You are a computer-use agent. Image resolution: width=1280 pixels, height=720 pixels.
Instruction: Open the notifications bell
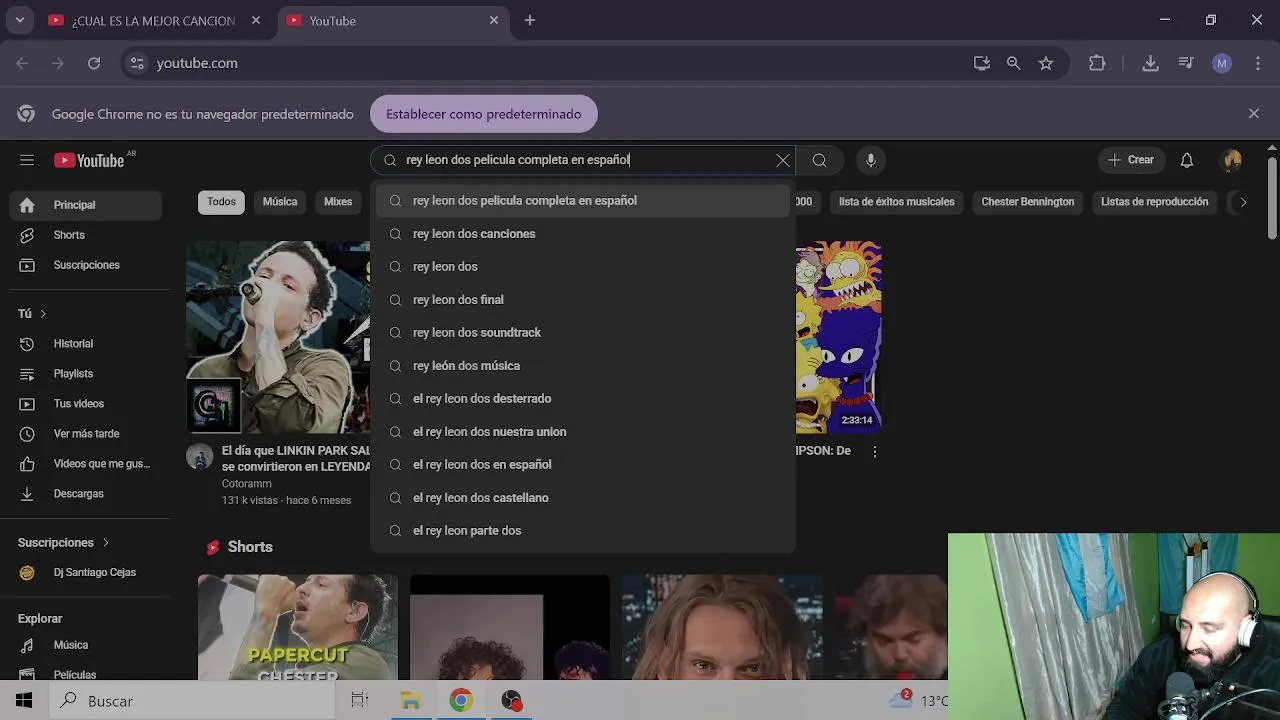[x=1187, y=160]
